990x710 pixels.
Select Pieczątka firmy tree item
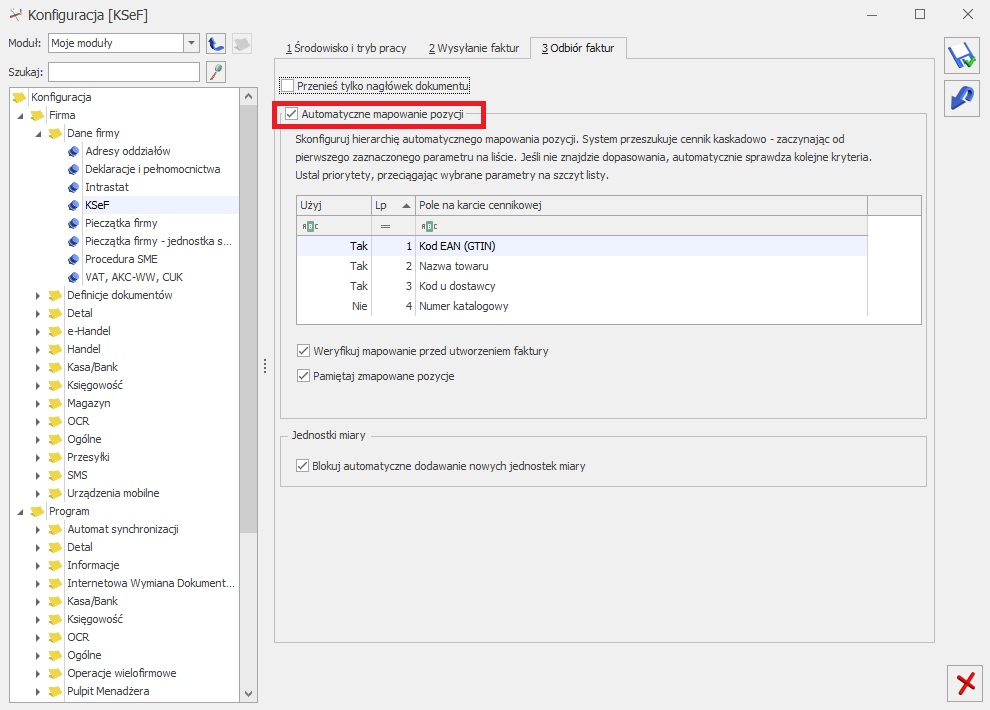[x=121, y=223]
